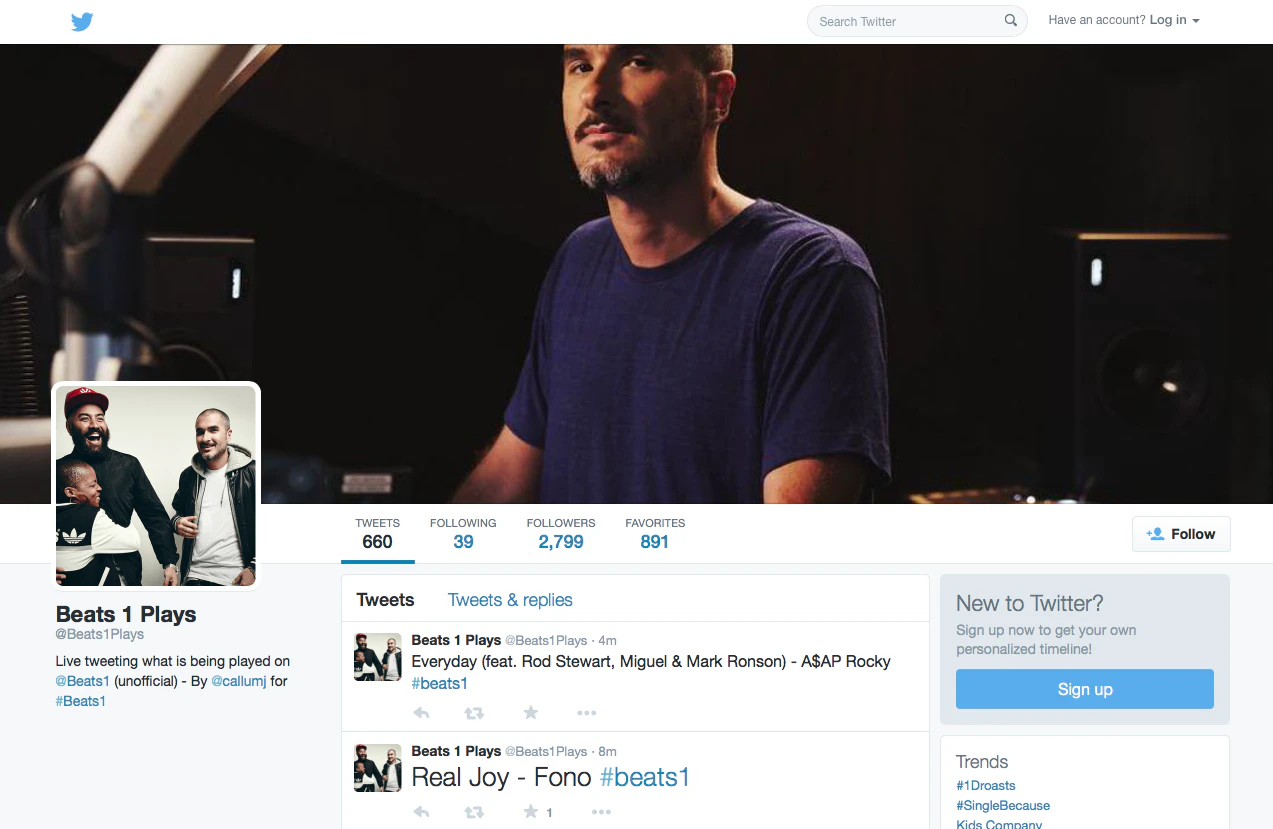Click the Everyday feat. Rod Stewart tweet text
The width and height of the screenshot is (1273, 829).
(x=651, y=661)
